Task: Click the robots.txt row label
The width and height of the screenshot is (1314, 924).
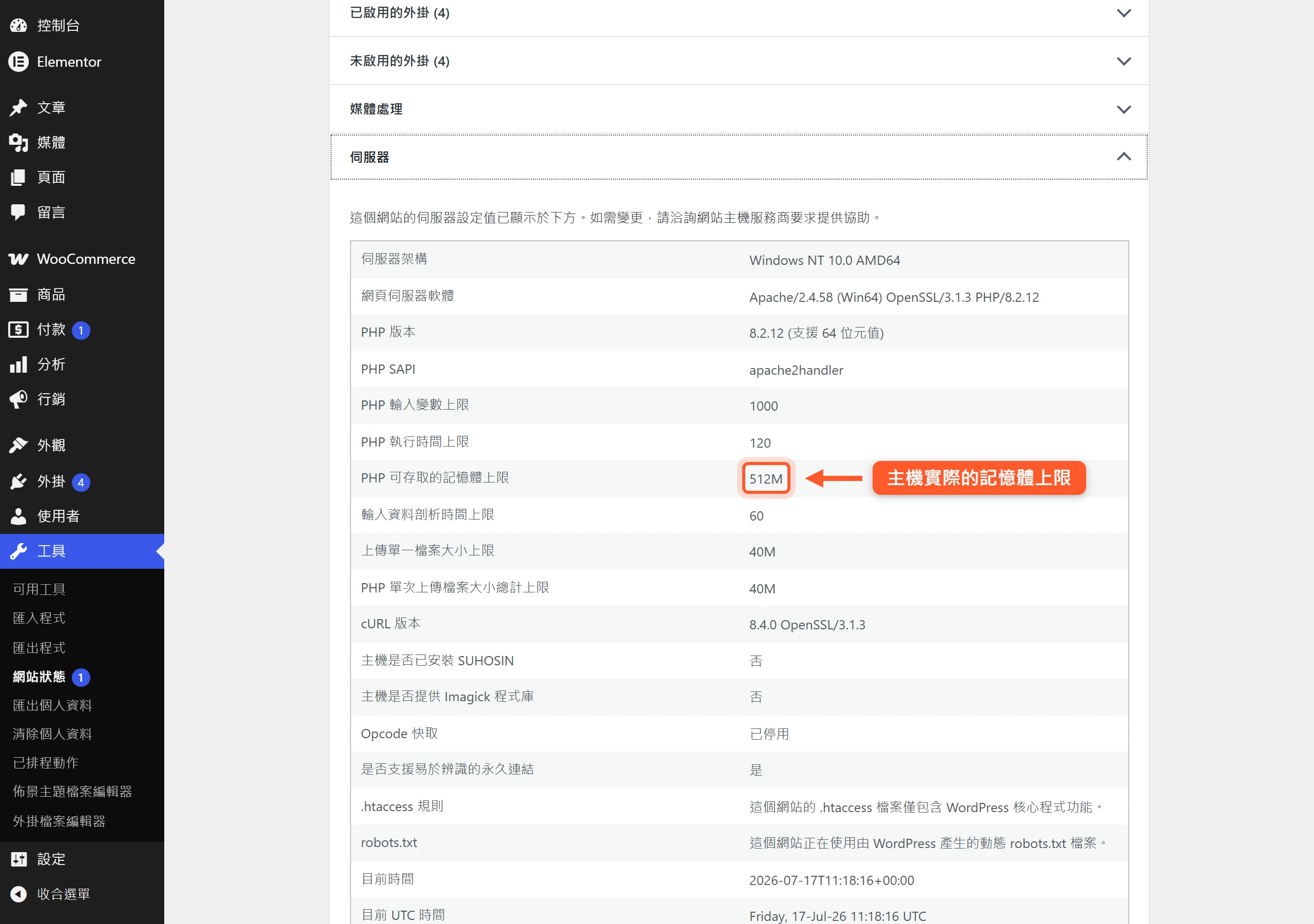Action: [389, 843]
